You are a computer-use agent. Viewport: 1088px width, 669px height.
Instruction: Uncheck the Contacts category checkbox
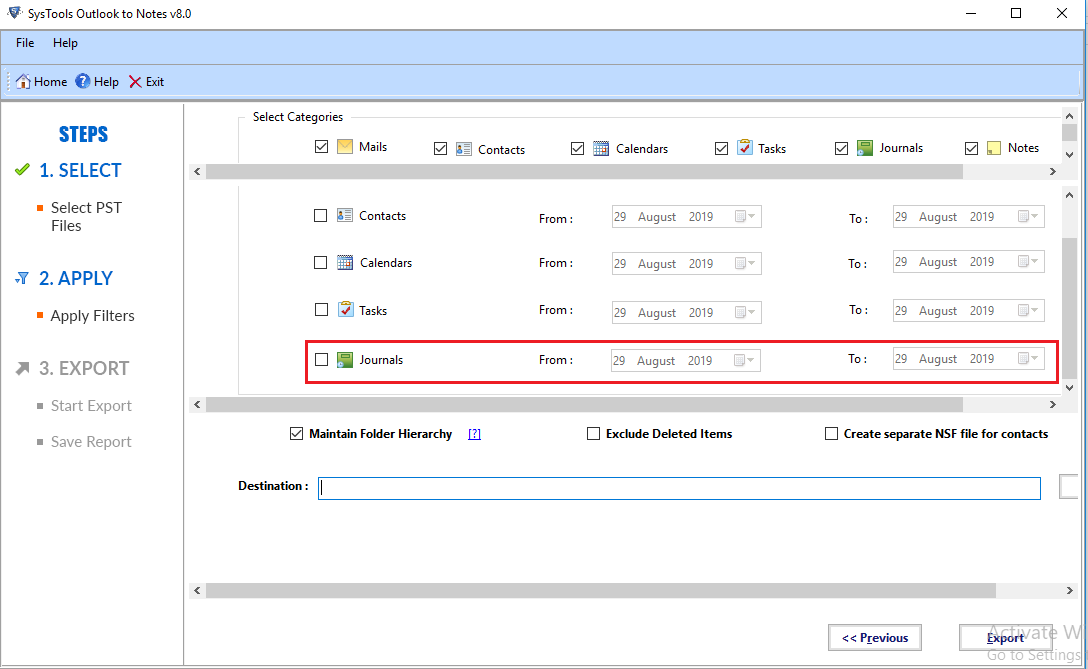click(441, 149)
